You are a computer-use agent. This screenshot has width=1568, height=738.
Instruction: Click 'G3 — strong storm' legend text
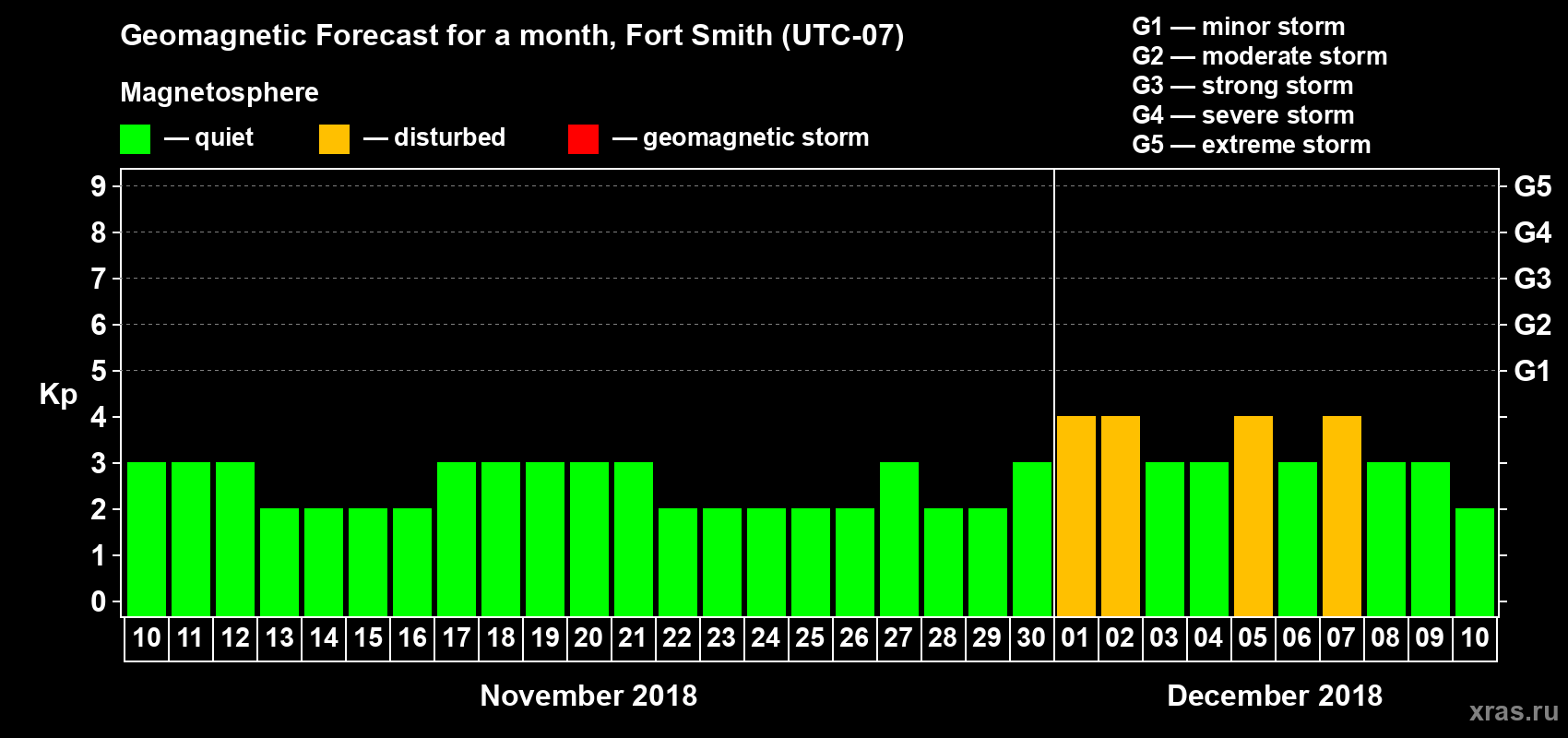point(1243,86)
